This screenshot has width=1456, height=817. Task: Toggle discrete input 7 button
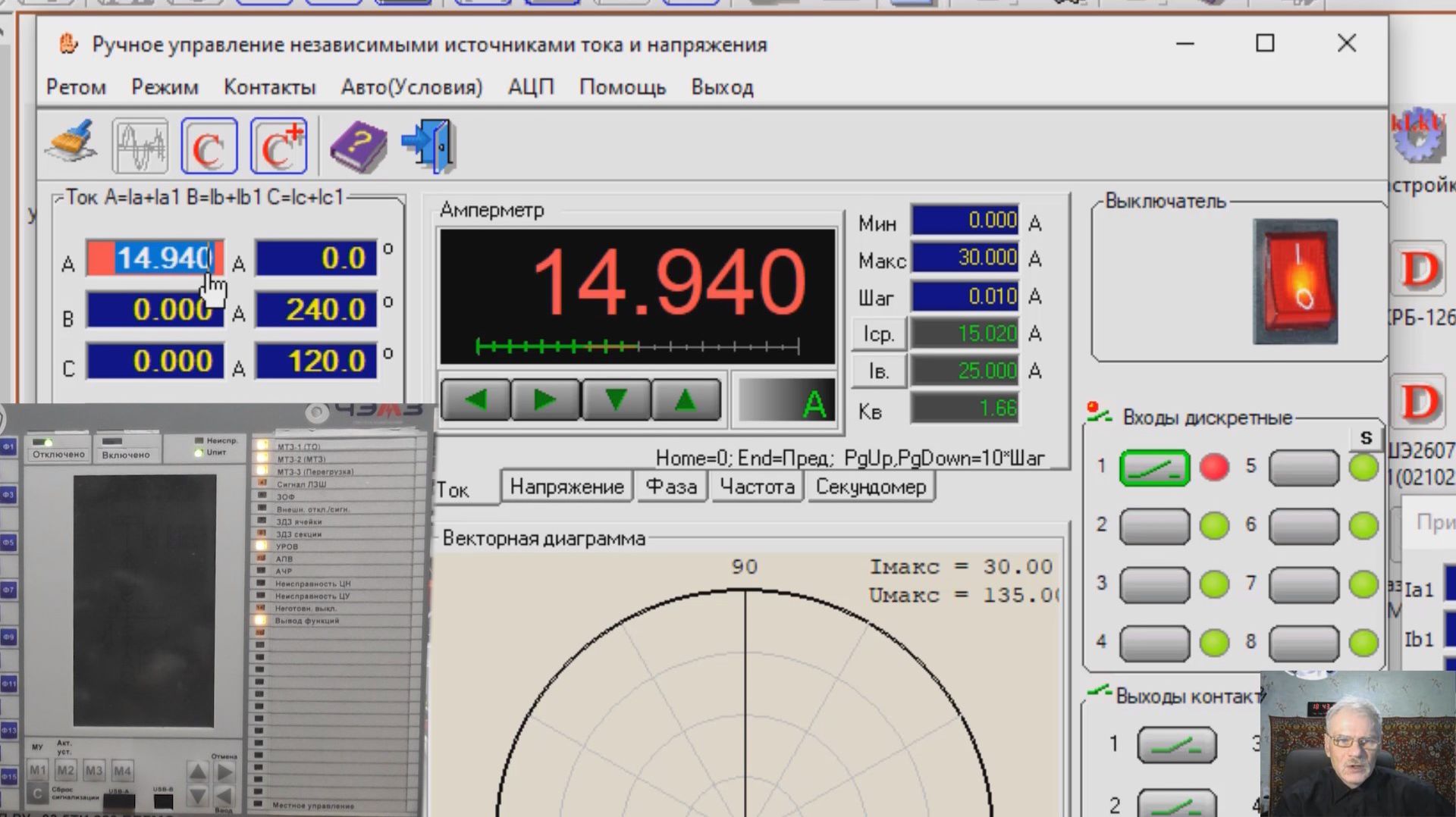[x=1304, y=585]
